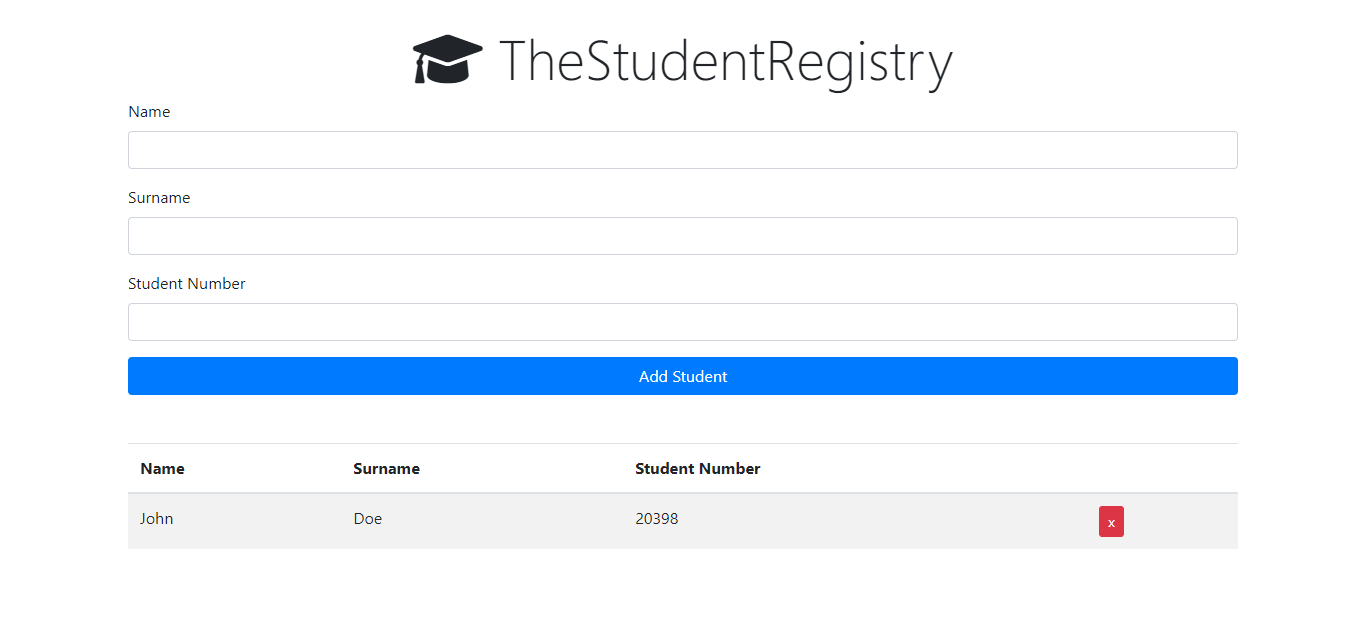Click the Doe surname cell

tap(368, 519)
